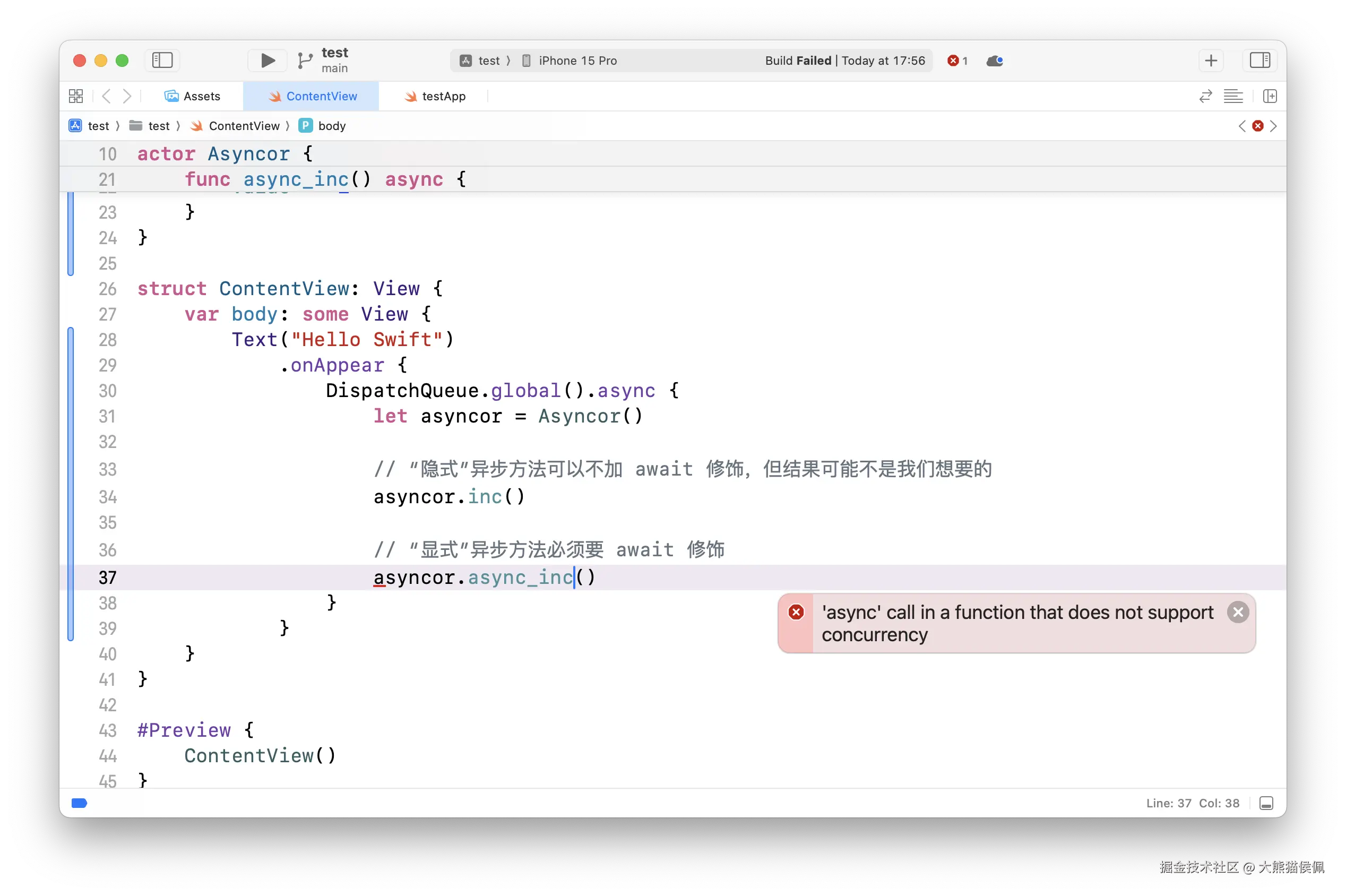Run the project with the play button
Image resolution: width=1346 pixels, height=896 pixels.
[268, 61]
